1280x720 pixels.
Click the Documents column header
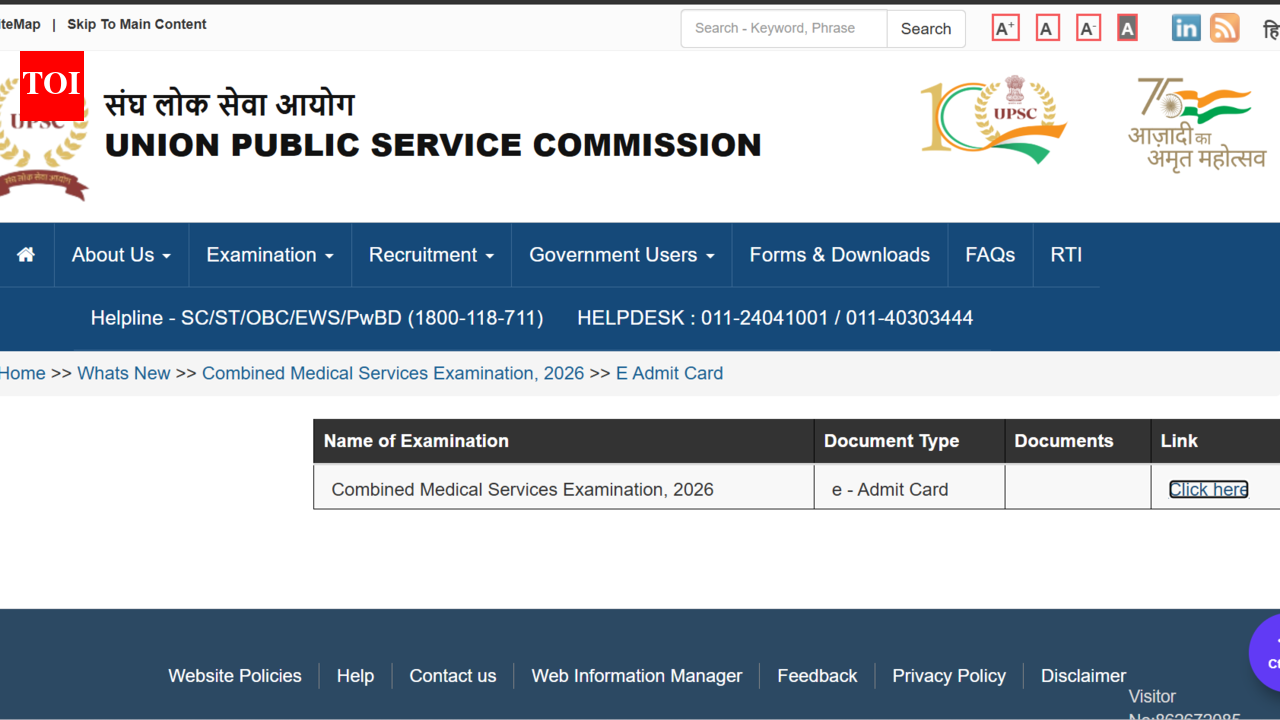point(1077,441)
